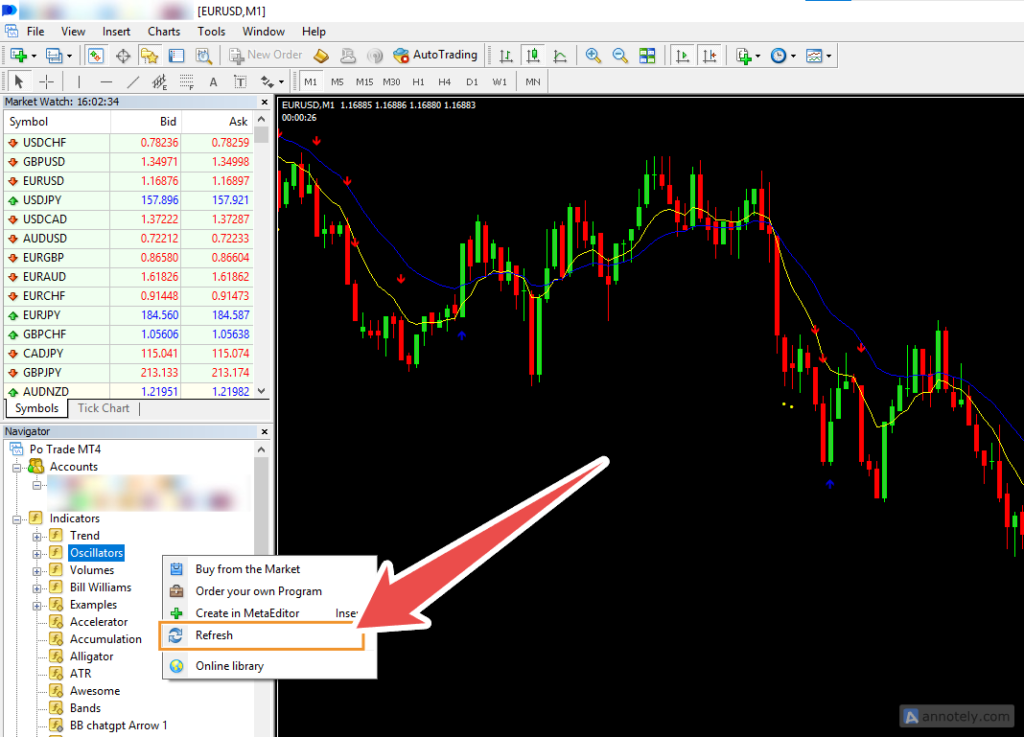Switch to line chart mode
This screenshot has height=737, width=1024.
coord(560,55)
